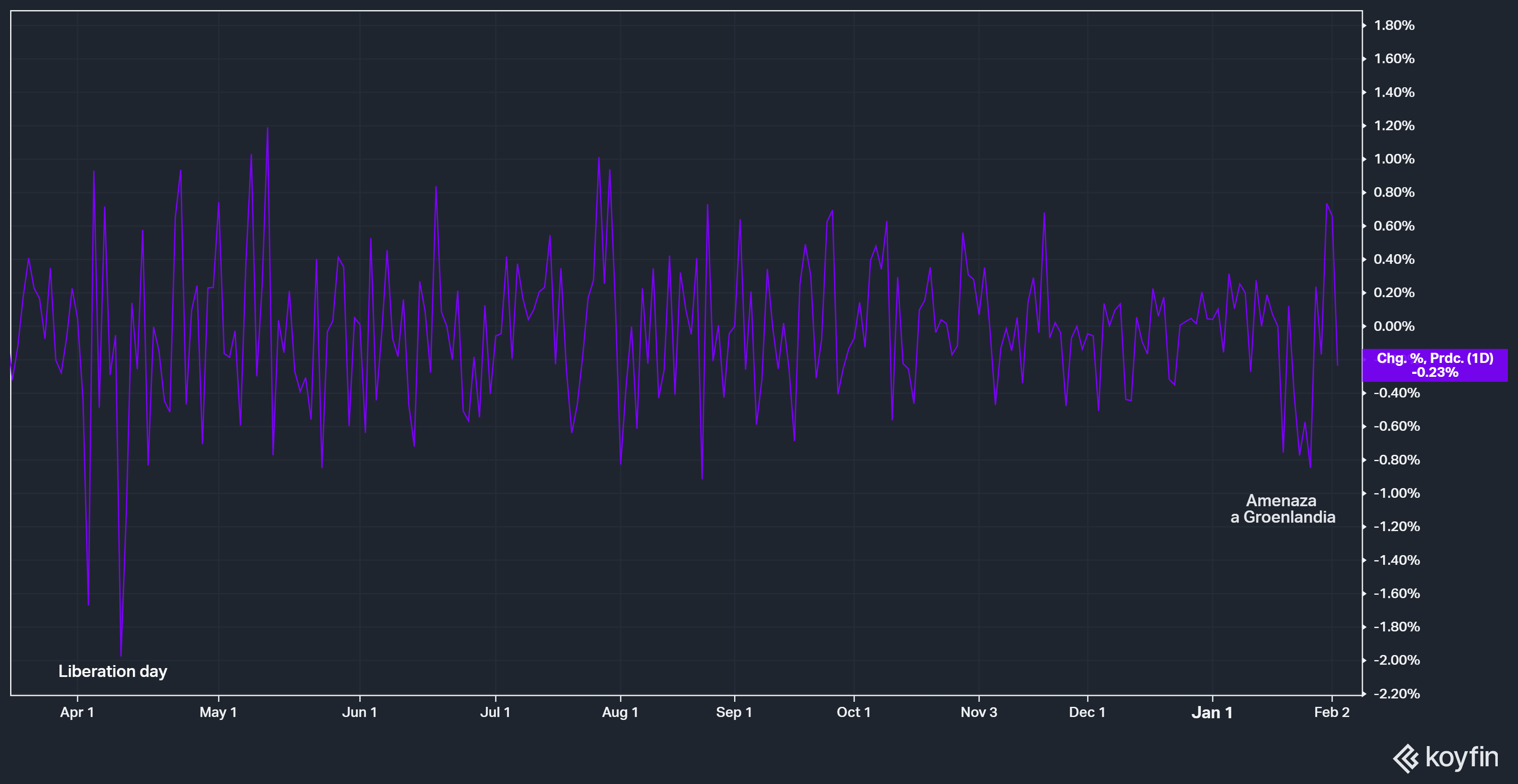Viewport: 1518px width, 784px height.
Task: Select the Aug 1 date label
Action: [620, 712]
